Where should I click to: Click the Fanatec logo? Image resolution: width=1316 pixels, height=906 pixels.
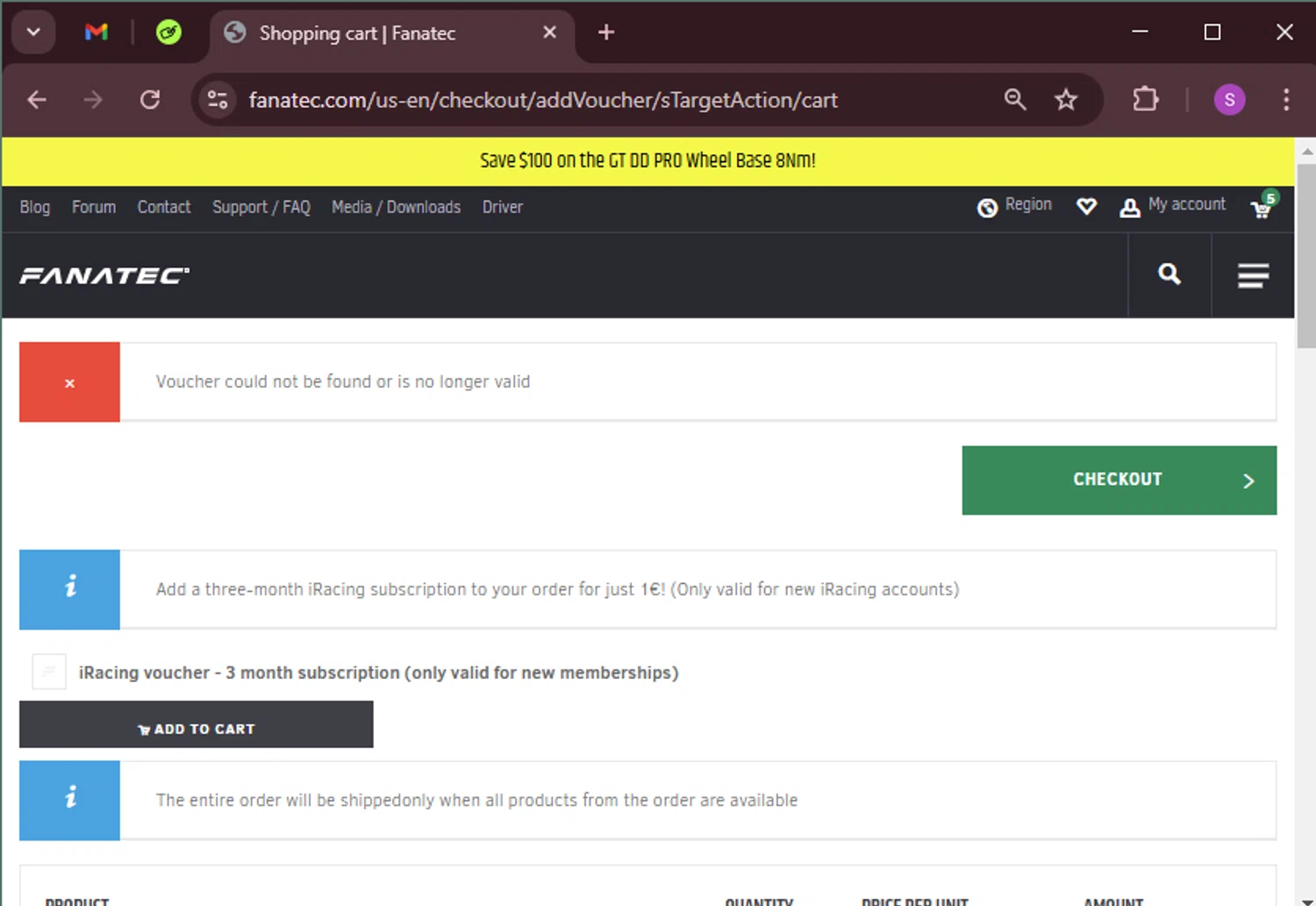click(104, 276)
